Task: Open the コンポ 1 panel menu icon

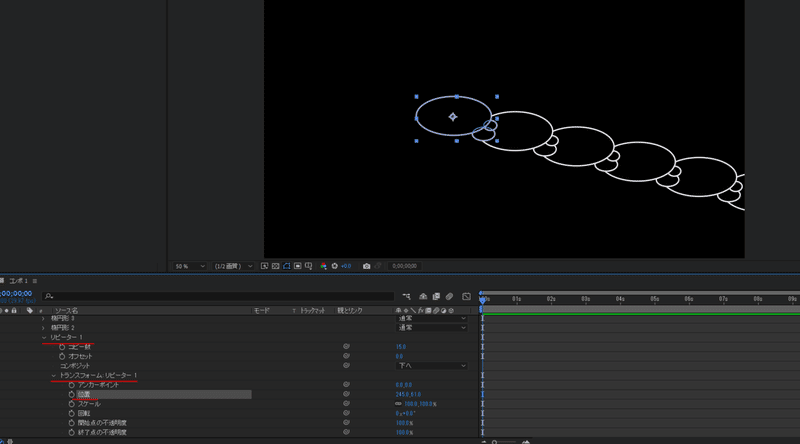Action: [x=35, y=281]
